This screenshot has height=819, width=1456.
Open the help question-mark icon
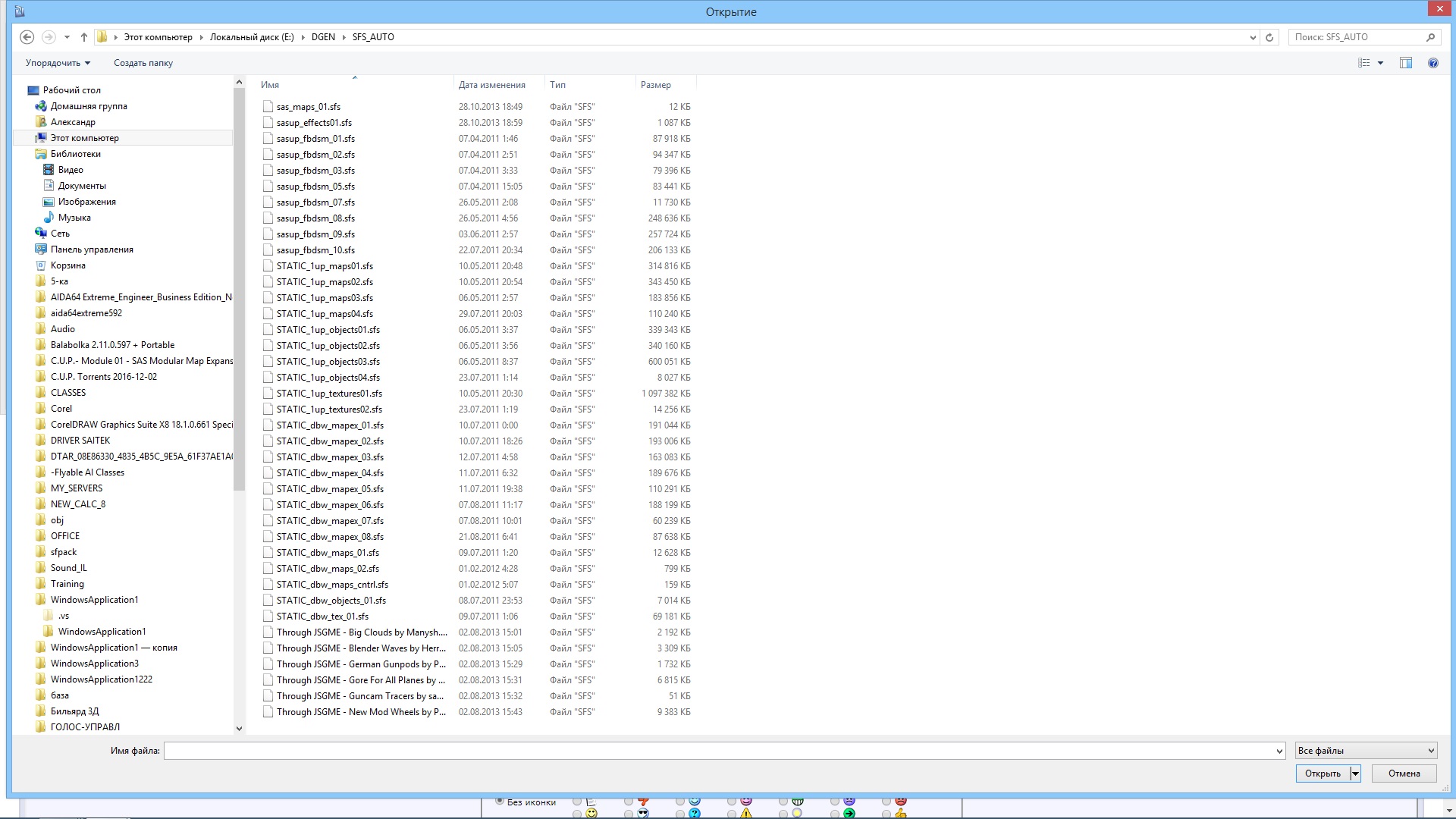[1432, 63]
